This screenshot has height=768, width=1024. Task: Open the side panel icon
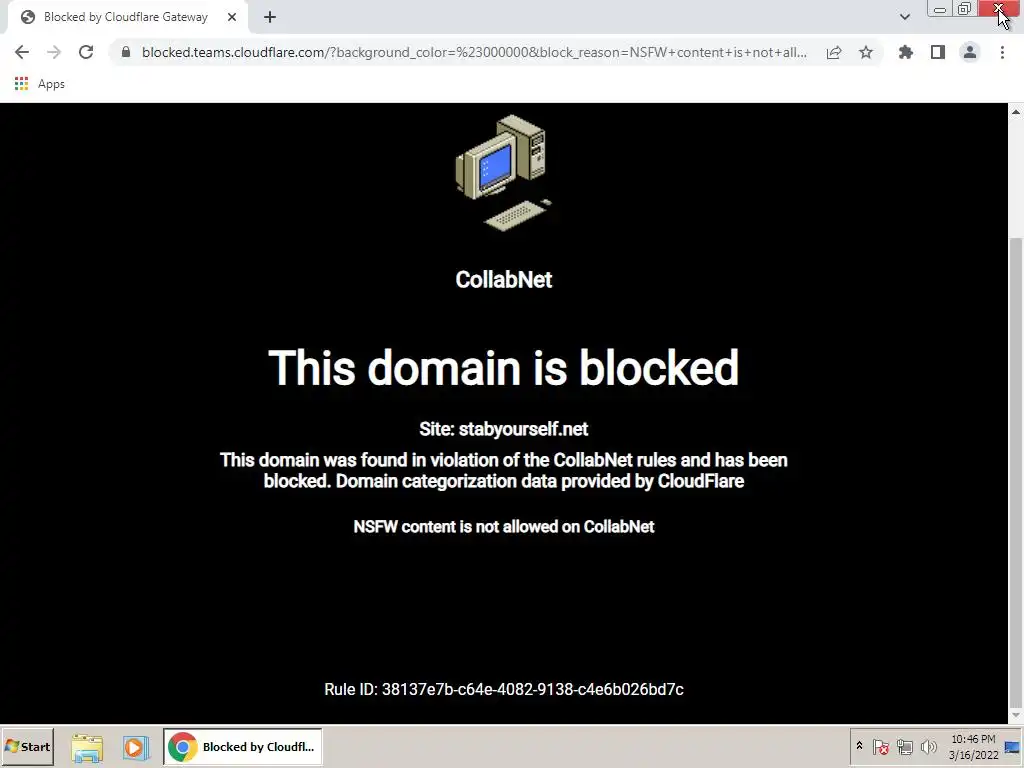pyautogui.click(x=938, y=52)
